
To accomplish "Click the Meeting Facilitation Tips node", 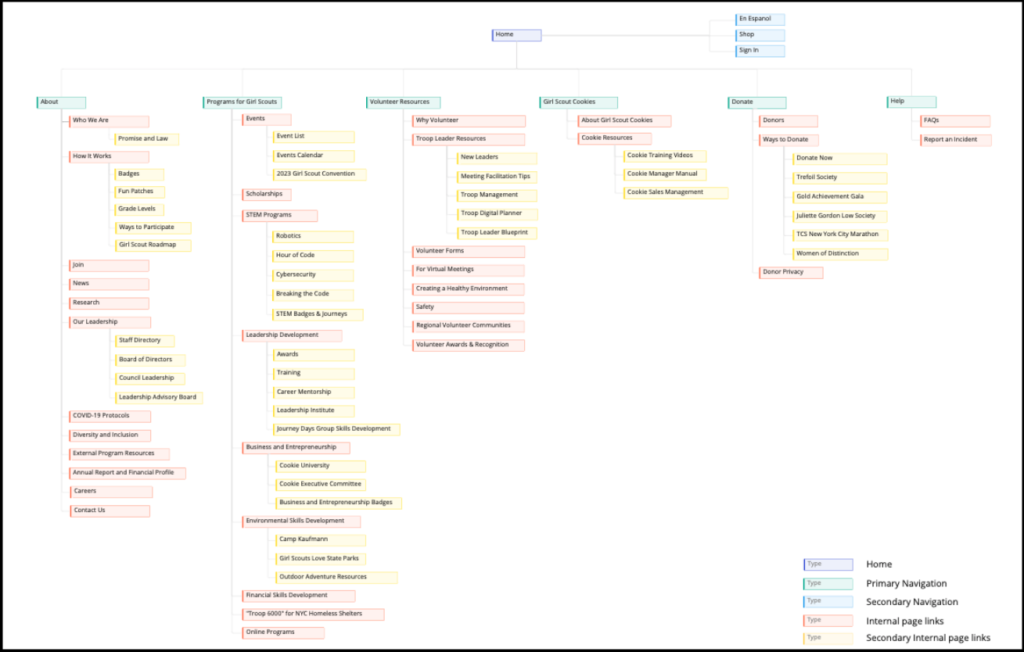I will click(x=497, y=177).
